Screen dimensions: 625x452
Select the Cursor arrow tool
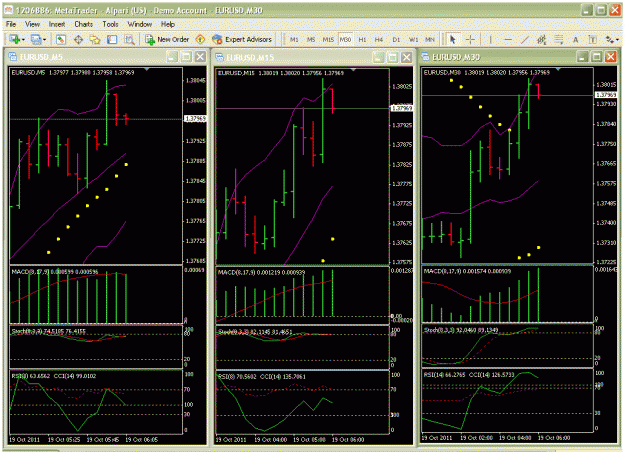coord(452,39)
